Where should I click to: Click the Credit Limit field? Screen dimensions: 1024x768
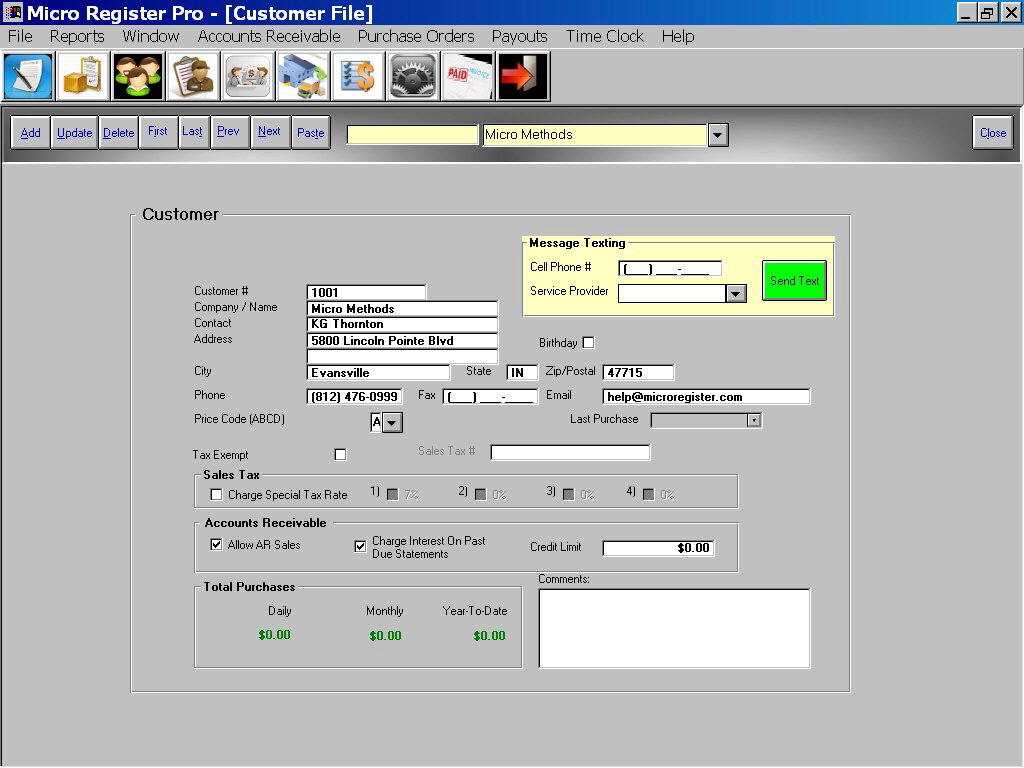tap(658, 548)
